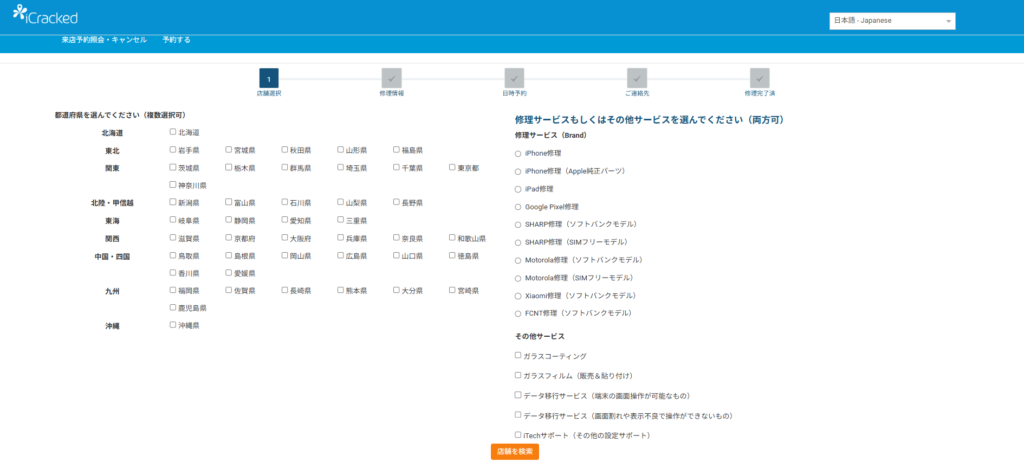The image size is (1024, 468).
Task: Select the 京都府 checkbox
Action: pyautogui.click(x=229, y=238)
